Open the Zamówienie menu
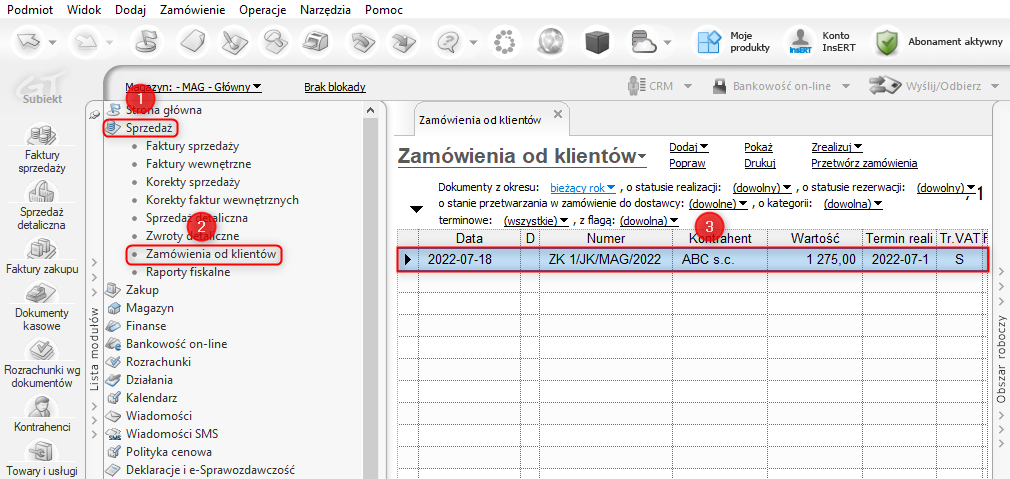The image size is (1010, 479). (193, 10)
